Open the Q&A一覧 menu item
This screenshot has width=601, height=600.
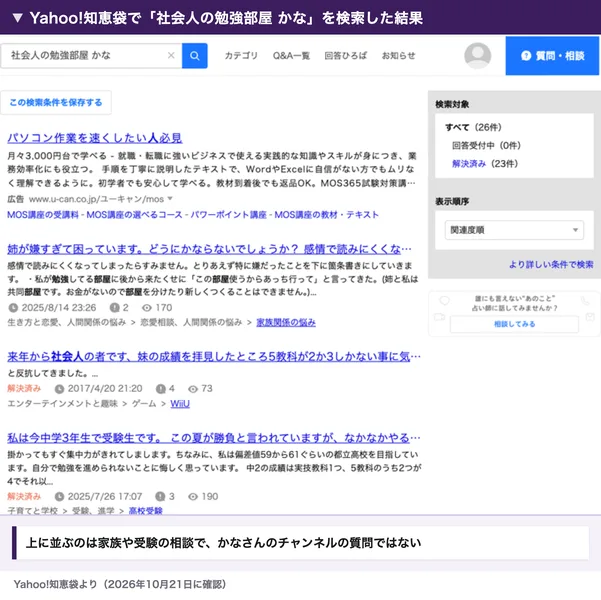pos(291,56)
